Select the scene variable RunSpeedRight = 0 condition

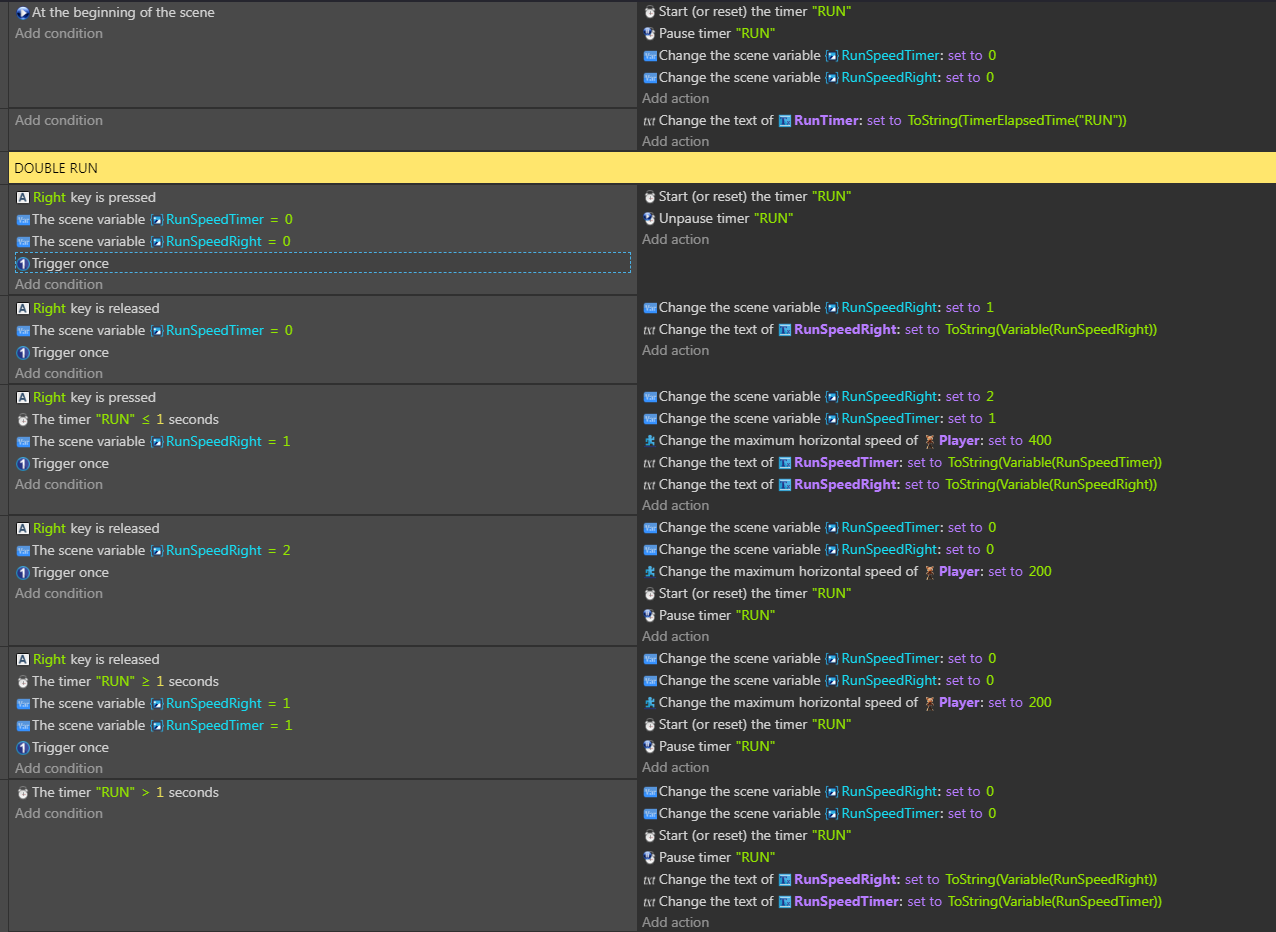pyautogui.click(x=161, y=241)
